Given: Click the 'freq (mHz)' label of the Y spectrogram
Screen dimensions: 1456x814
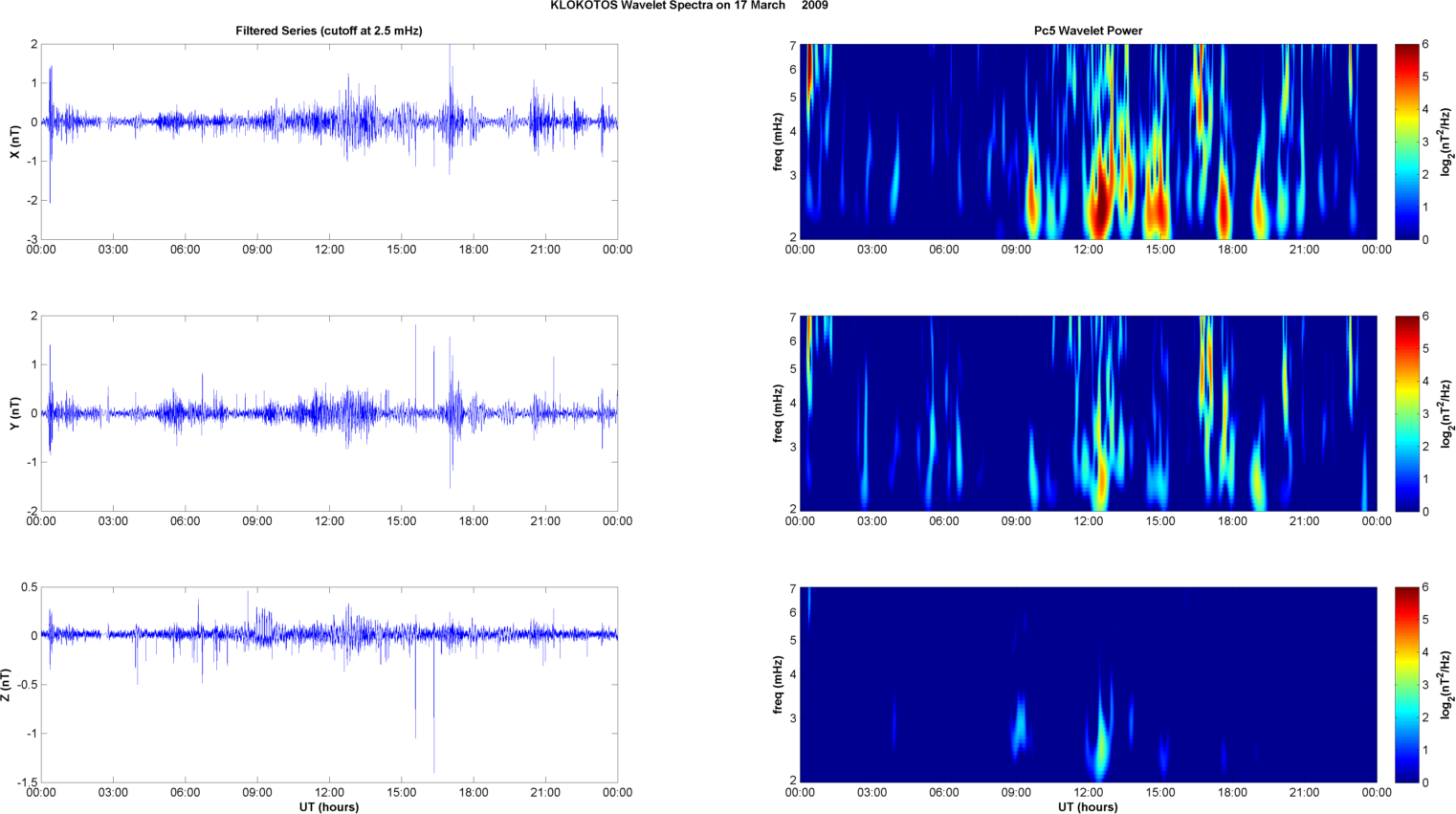Looking at the screenshot, I should pyautogui.click(x=778, y=413).
